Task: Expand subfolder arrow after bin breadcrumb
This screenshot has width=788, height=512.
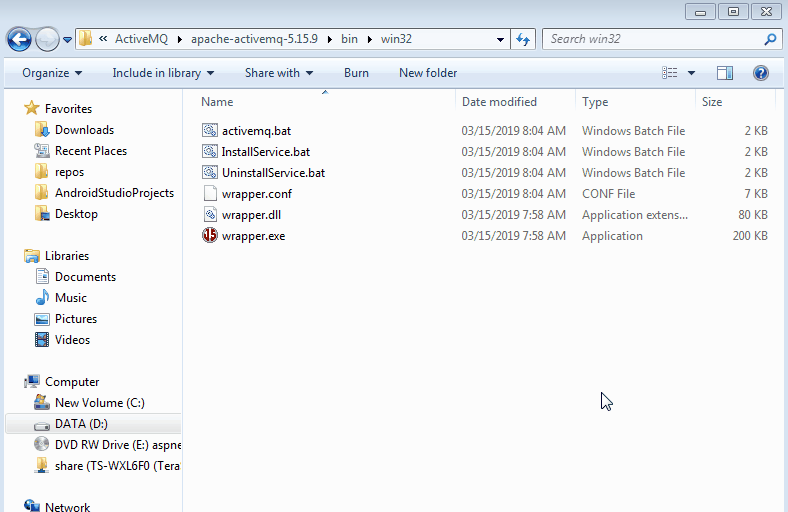Action: (370, 39)
